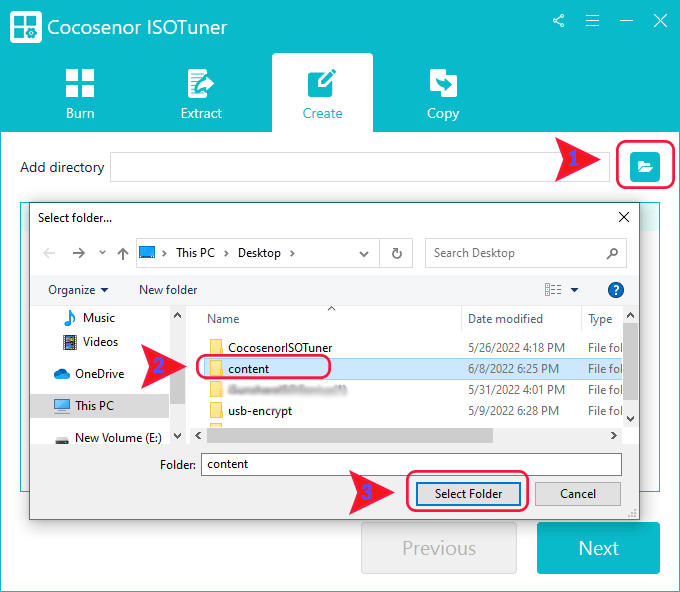Switch to the Extract tab
This screenshot has width=680, height=592.
pos(201,94)
